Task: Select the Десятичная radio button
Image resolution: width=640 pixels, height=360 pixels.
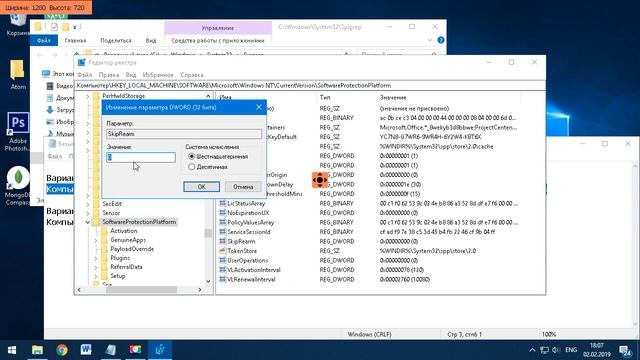Action: coord(191,167)
